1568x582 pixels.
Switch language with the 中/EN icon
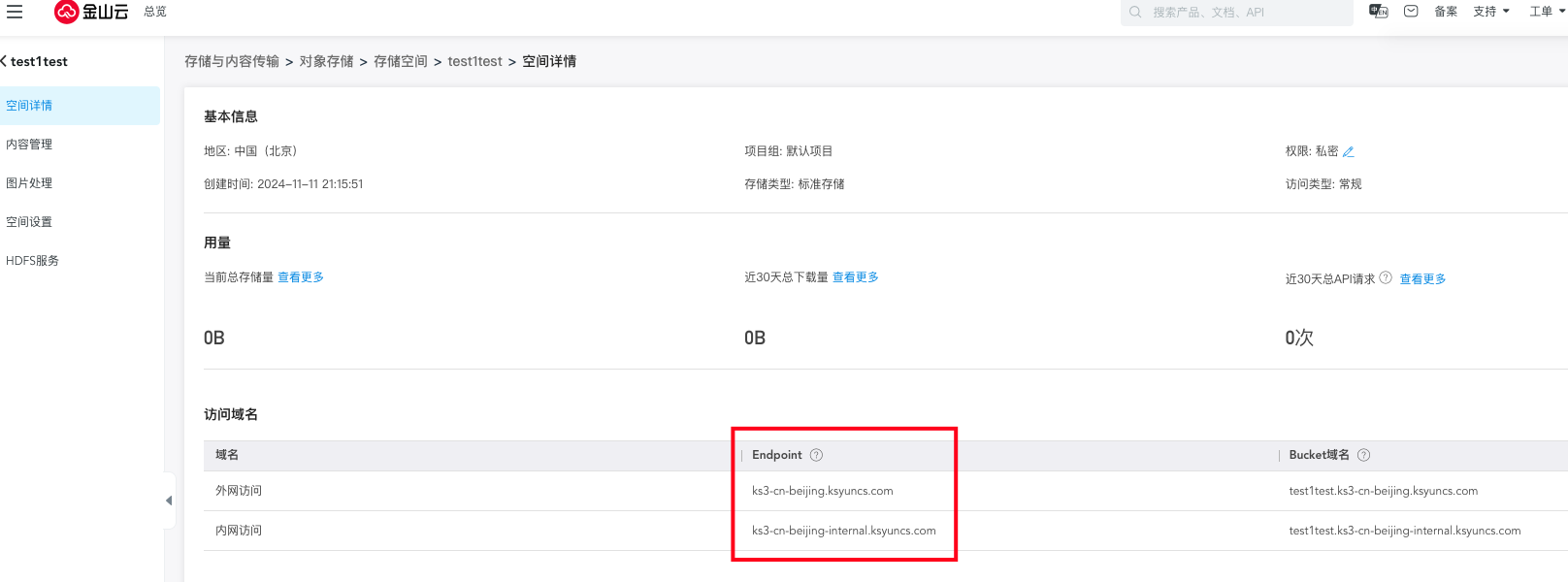tap(1378, 12)
